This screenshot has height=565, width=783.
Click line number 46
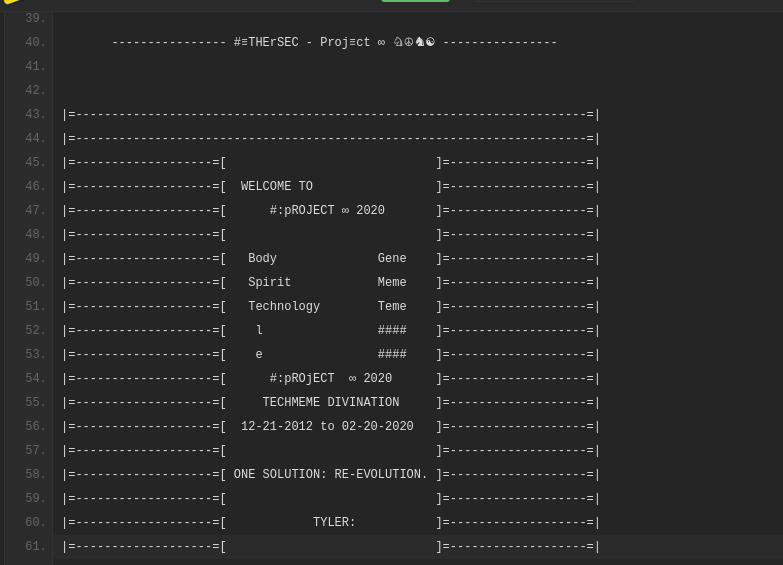pos(35,186)
